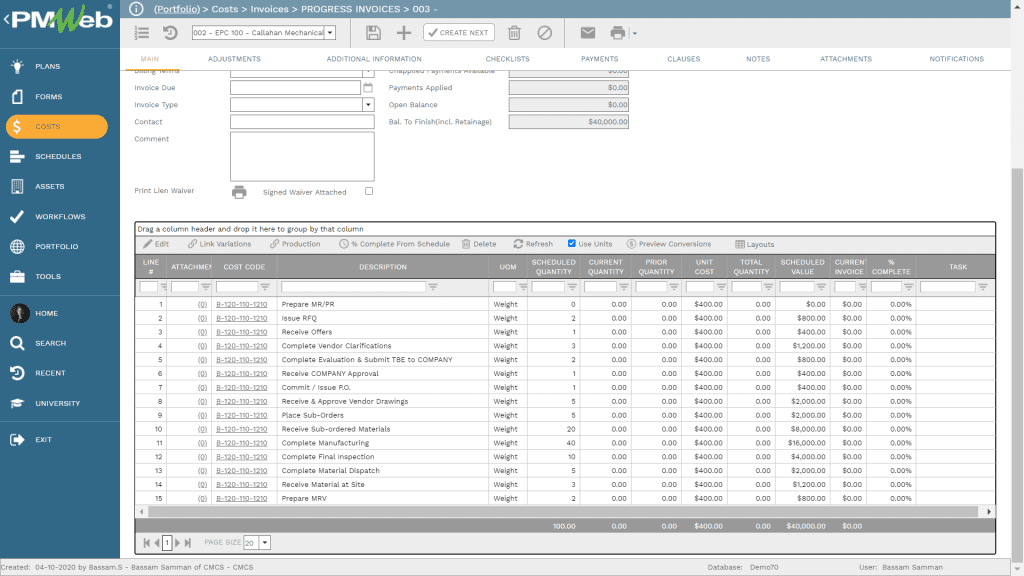Check Signed Waiver Attached

point(370,193)
